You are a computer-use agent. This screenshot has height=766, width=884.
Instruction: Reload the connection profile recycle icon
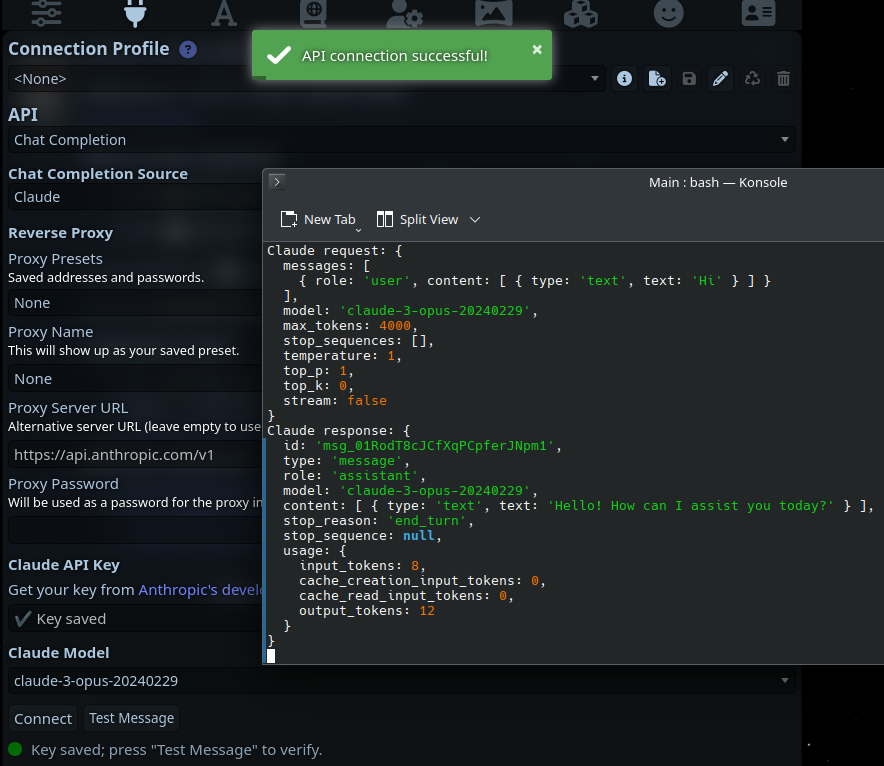(752, 78)
